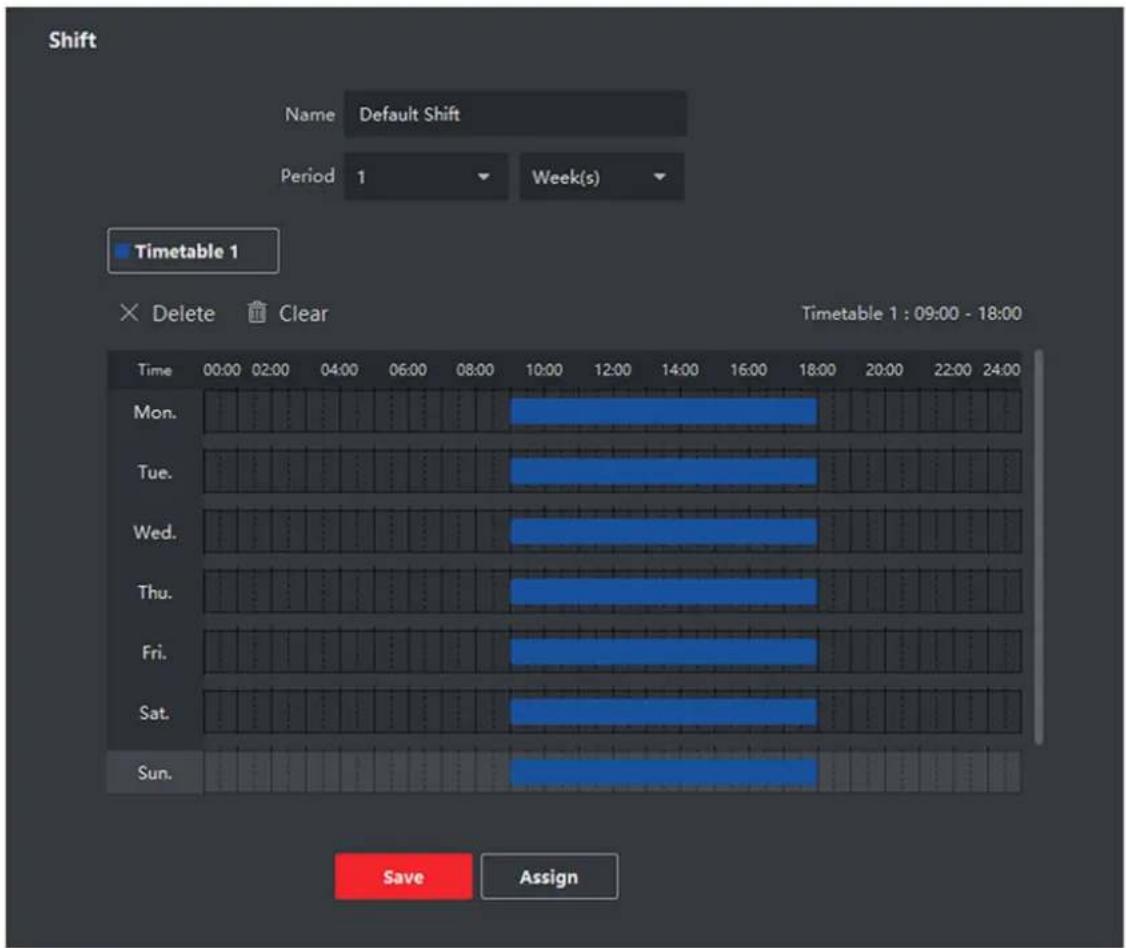This screenshot has width=1126, height=948.
Task: Click the 22:00 time header
Action: click(x=952, y=370)
